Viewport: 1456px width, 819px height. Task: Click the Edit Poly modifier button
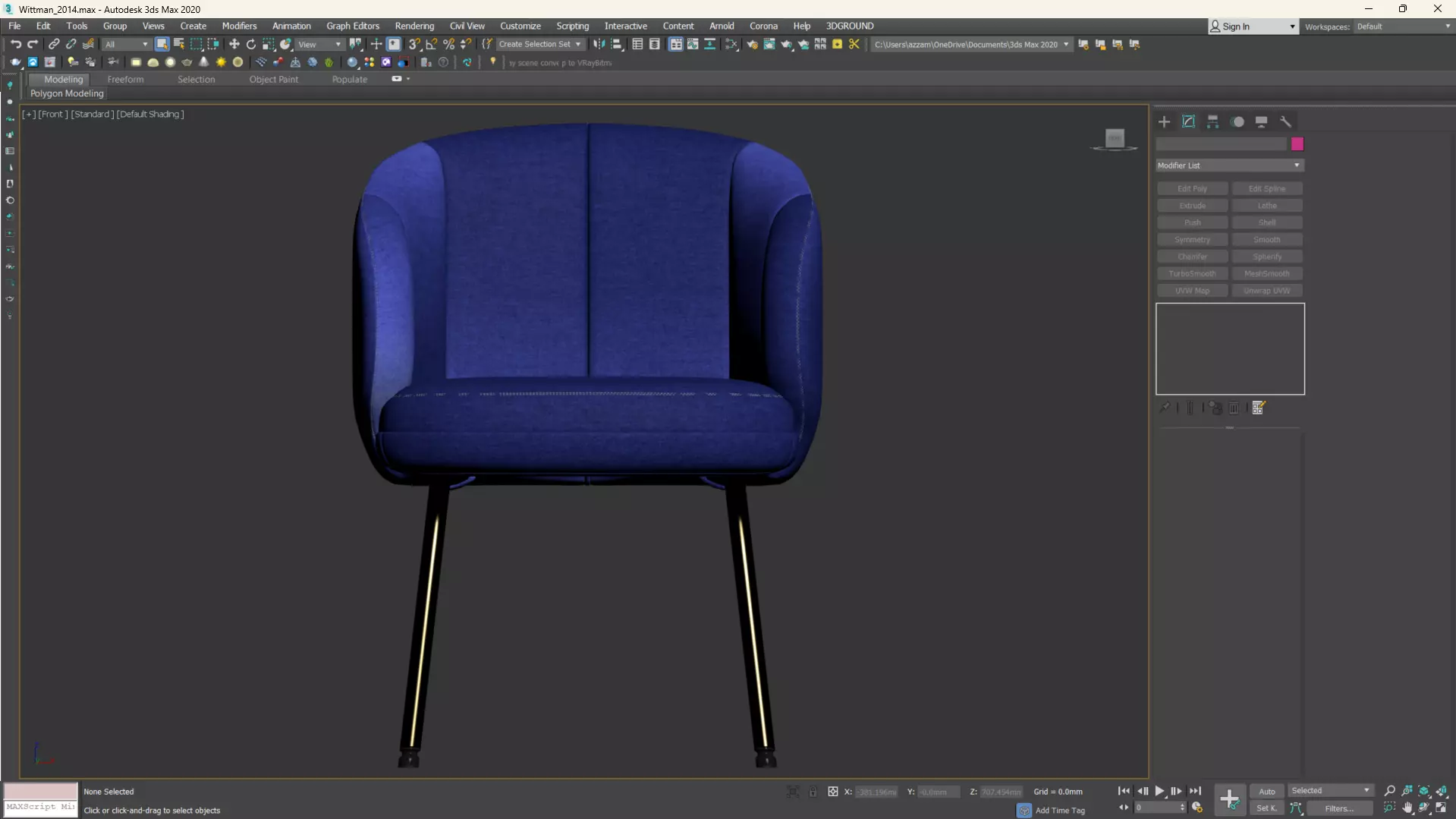point(1192,188)
